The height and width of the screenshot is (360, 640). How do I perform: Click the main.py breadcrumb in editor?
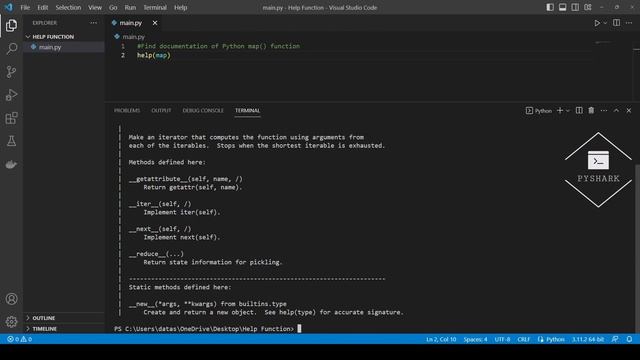[130, 37]
